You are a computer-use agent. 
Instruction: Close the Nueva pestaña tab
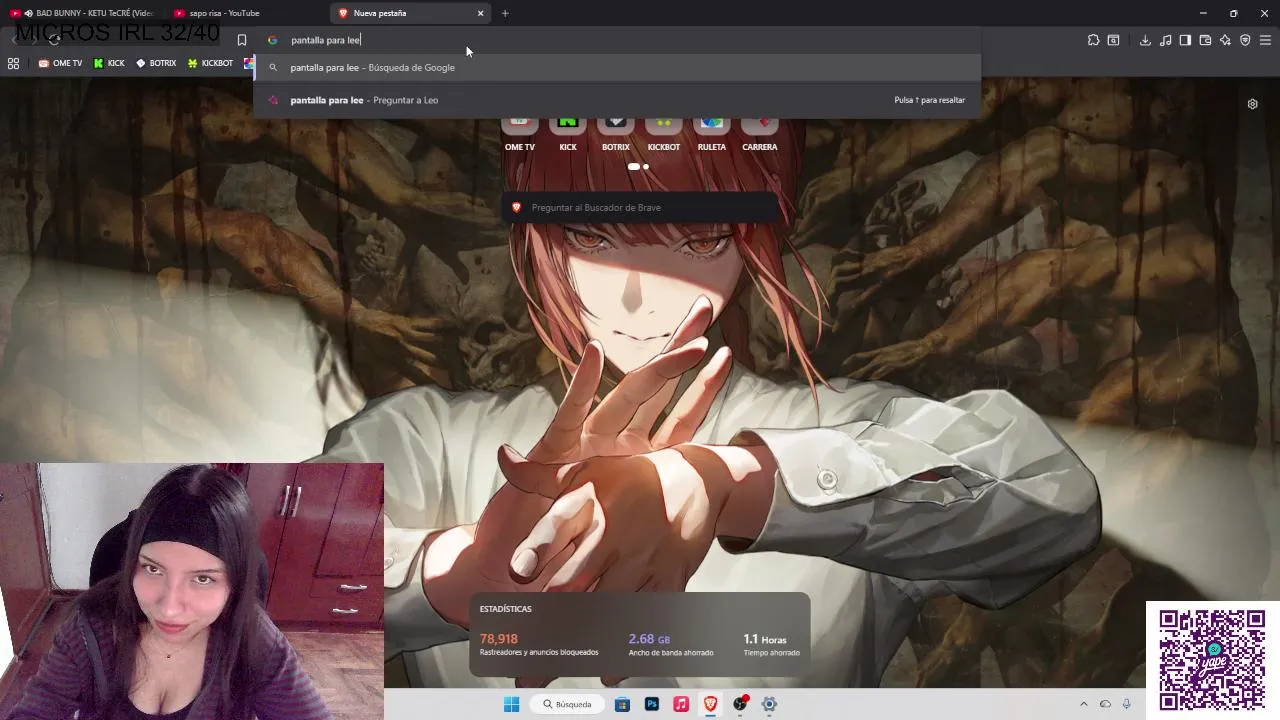pos(480,13)
